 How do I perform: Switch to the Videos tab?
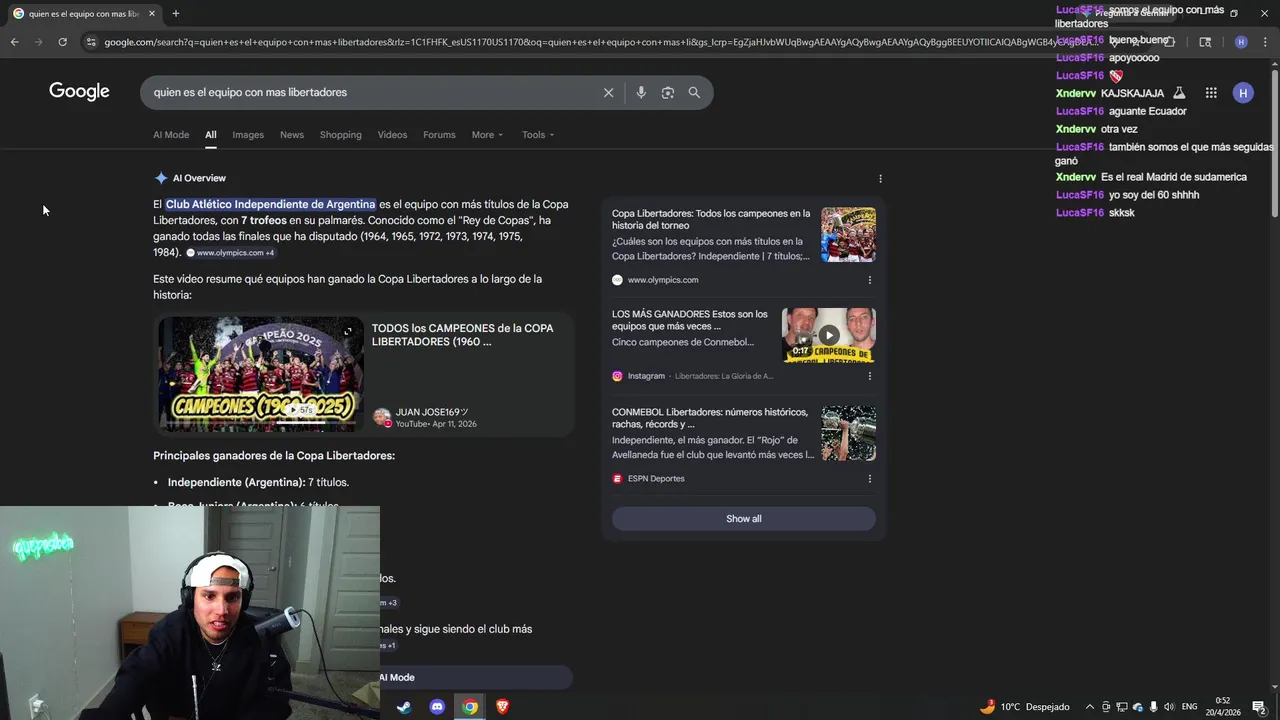click(392, 135)
